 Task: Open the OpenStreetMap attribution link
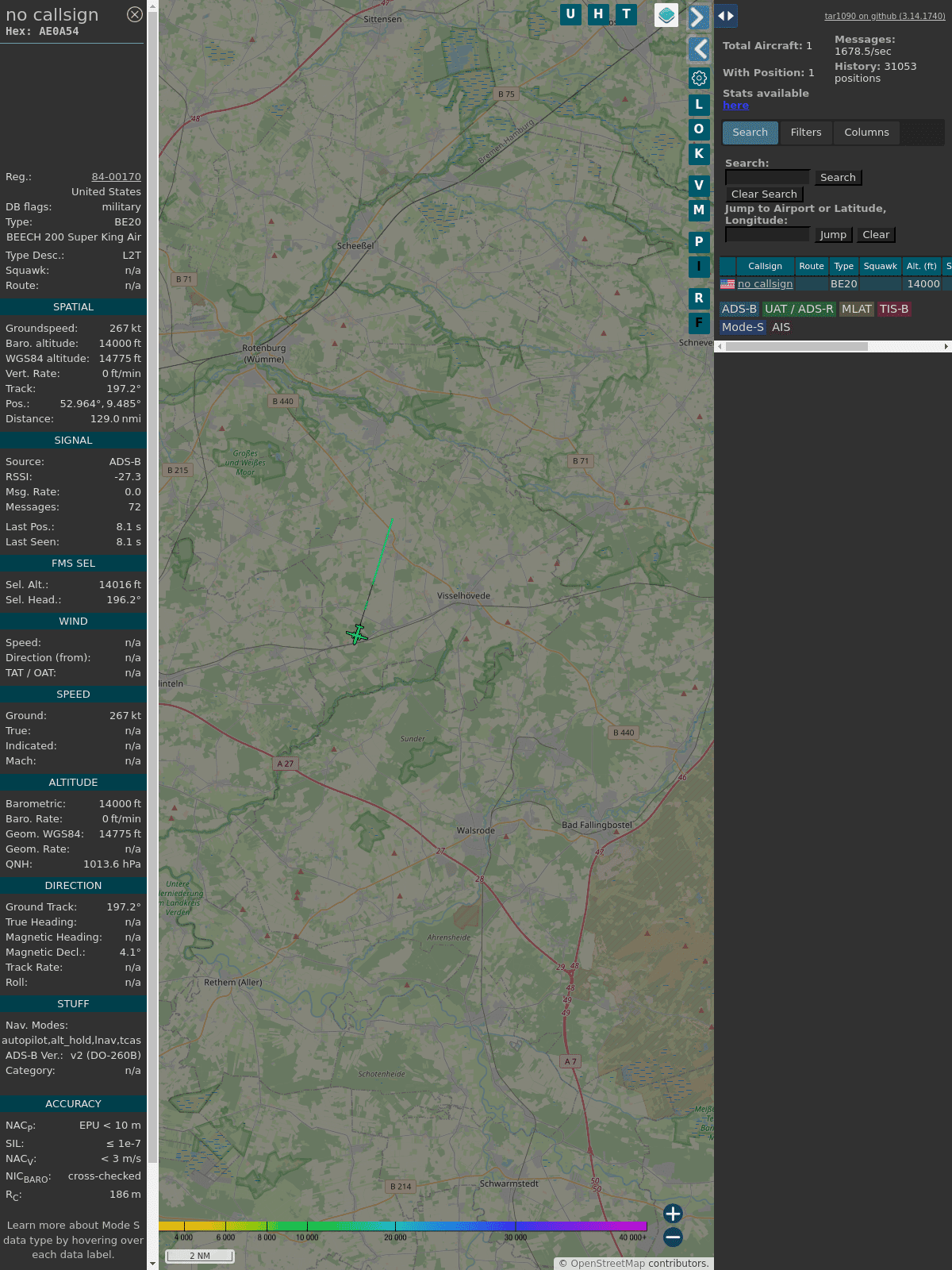click(608, 1264)
